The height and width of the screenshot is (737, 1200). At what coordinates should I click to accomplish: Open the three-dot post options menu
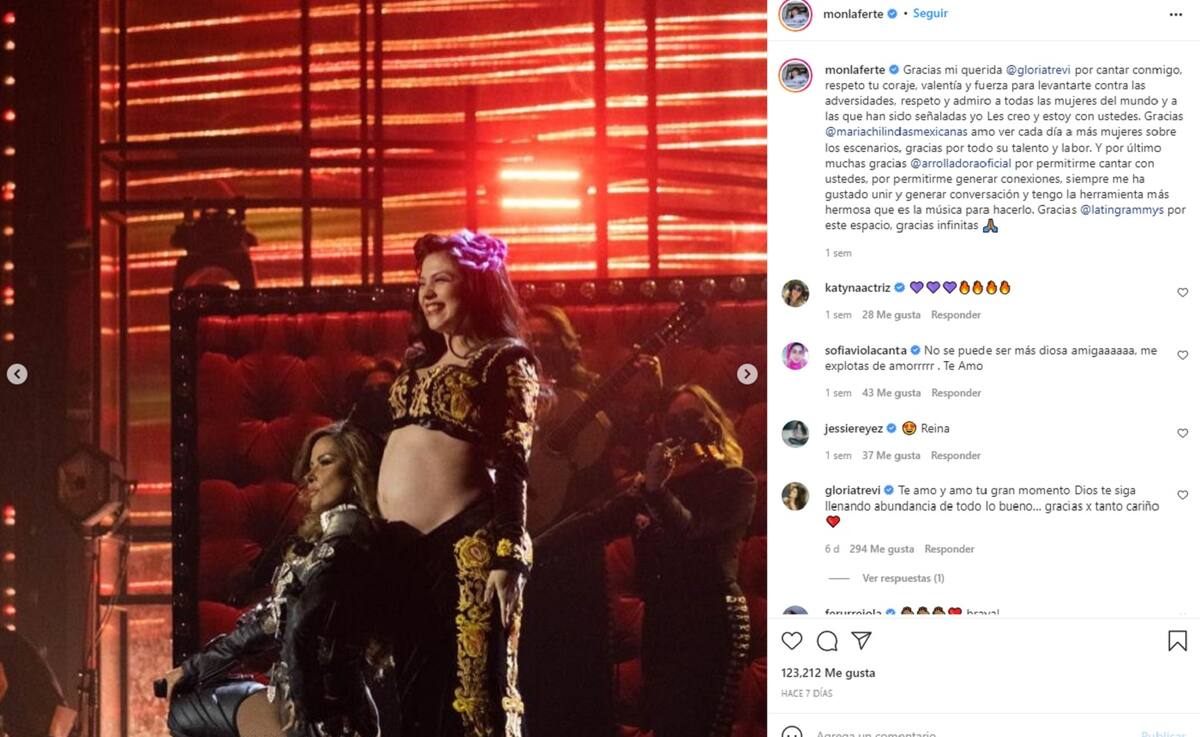point(1176,15)
